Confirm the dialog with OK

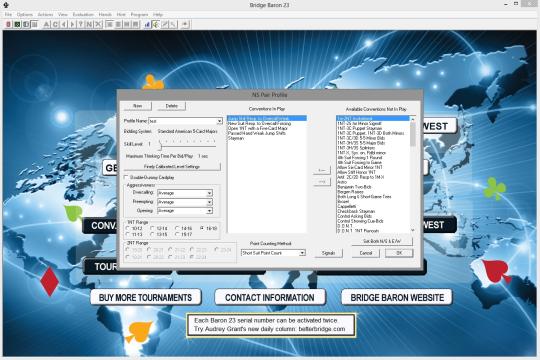point(399,253)
